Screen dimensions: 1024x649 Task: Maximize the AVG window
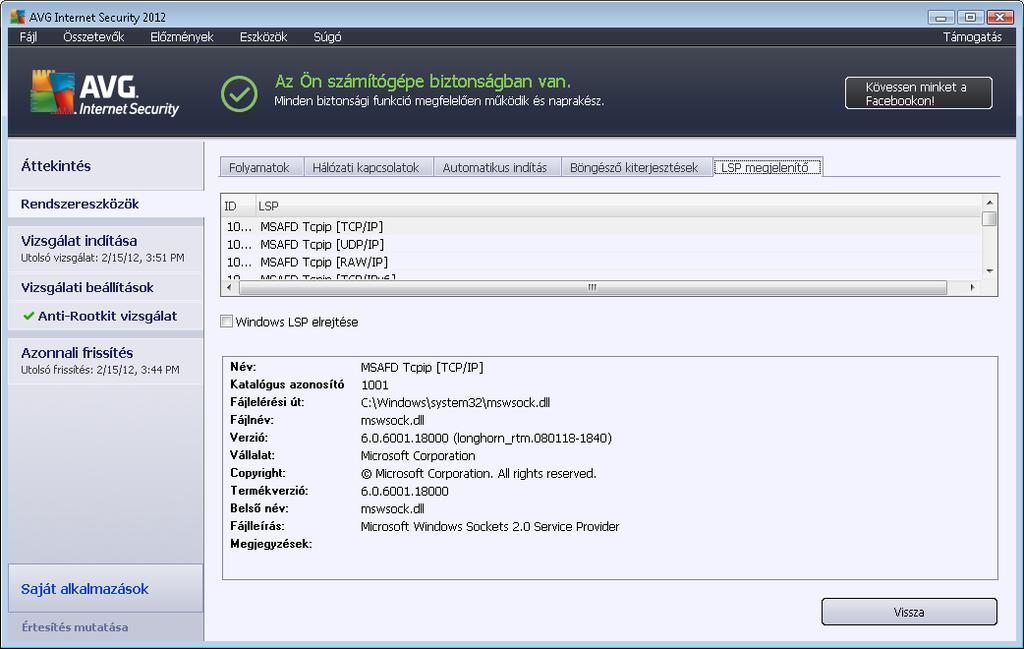(970, 18)
